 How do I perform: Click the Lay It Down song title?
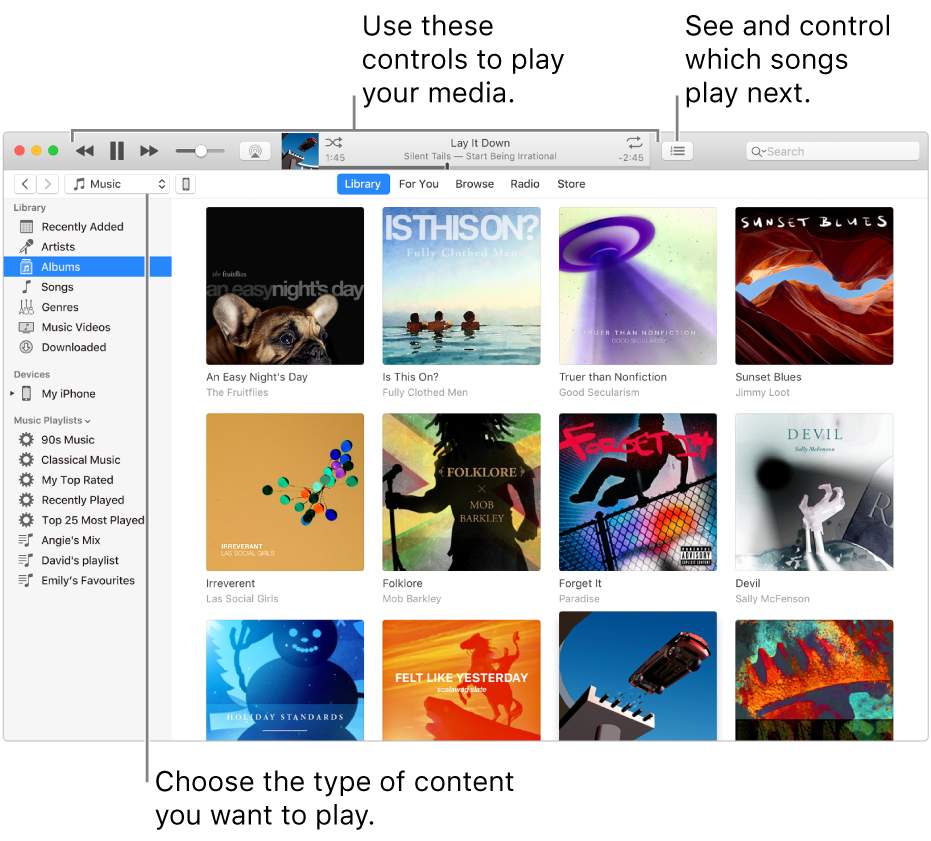(x=480, y=143)
